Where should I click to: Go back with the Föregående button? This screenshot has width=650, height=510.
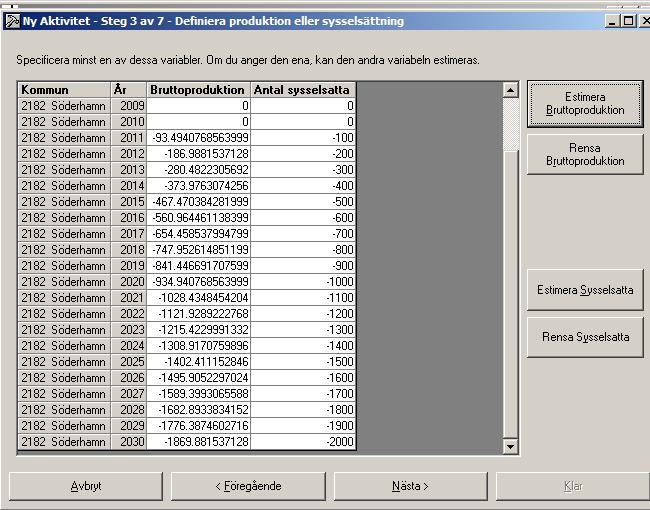[x=248, y=486]
